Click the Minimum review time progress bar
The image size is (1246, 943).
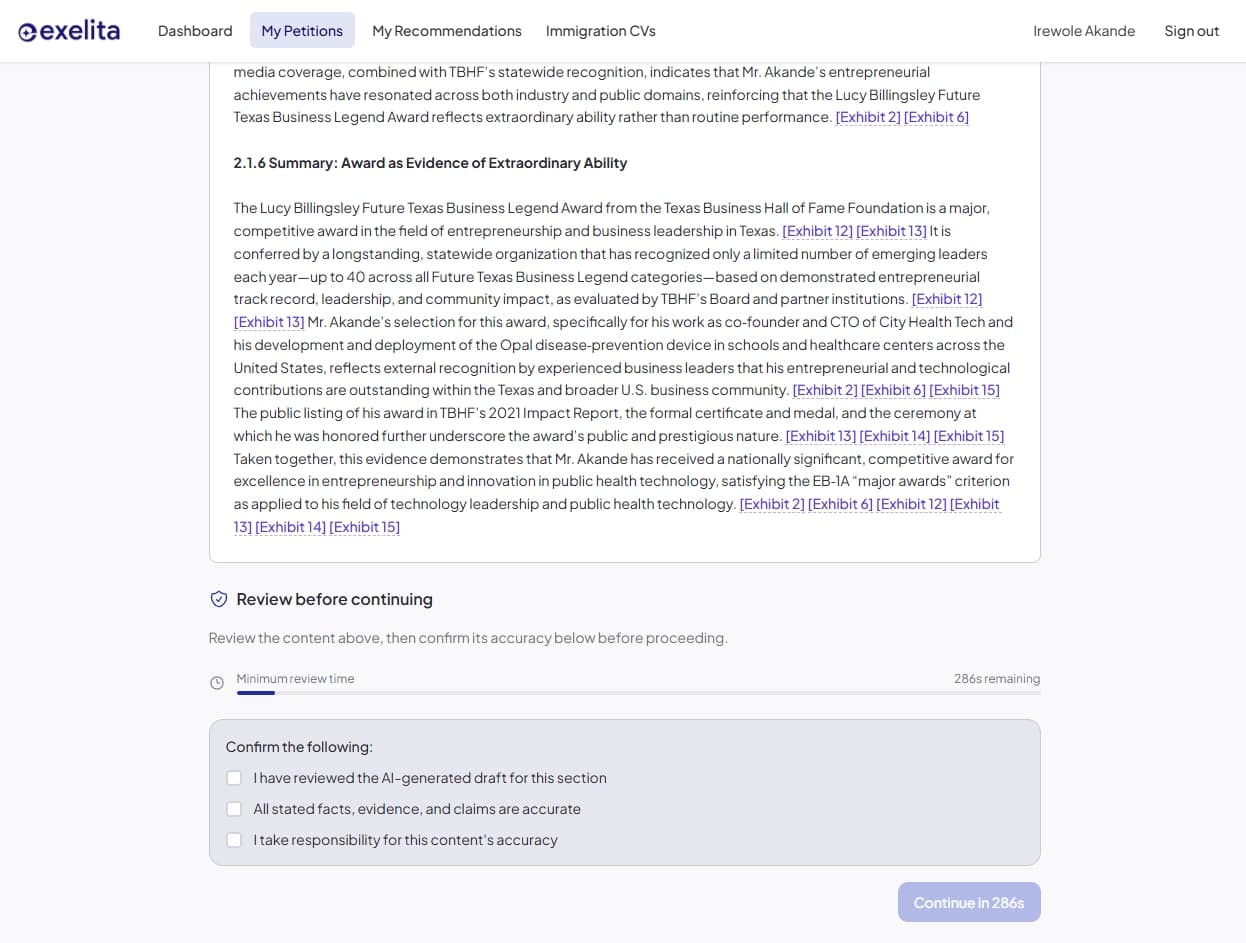(637, 692)
